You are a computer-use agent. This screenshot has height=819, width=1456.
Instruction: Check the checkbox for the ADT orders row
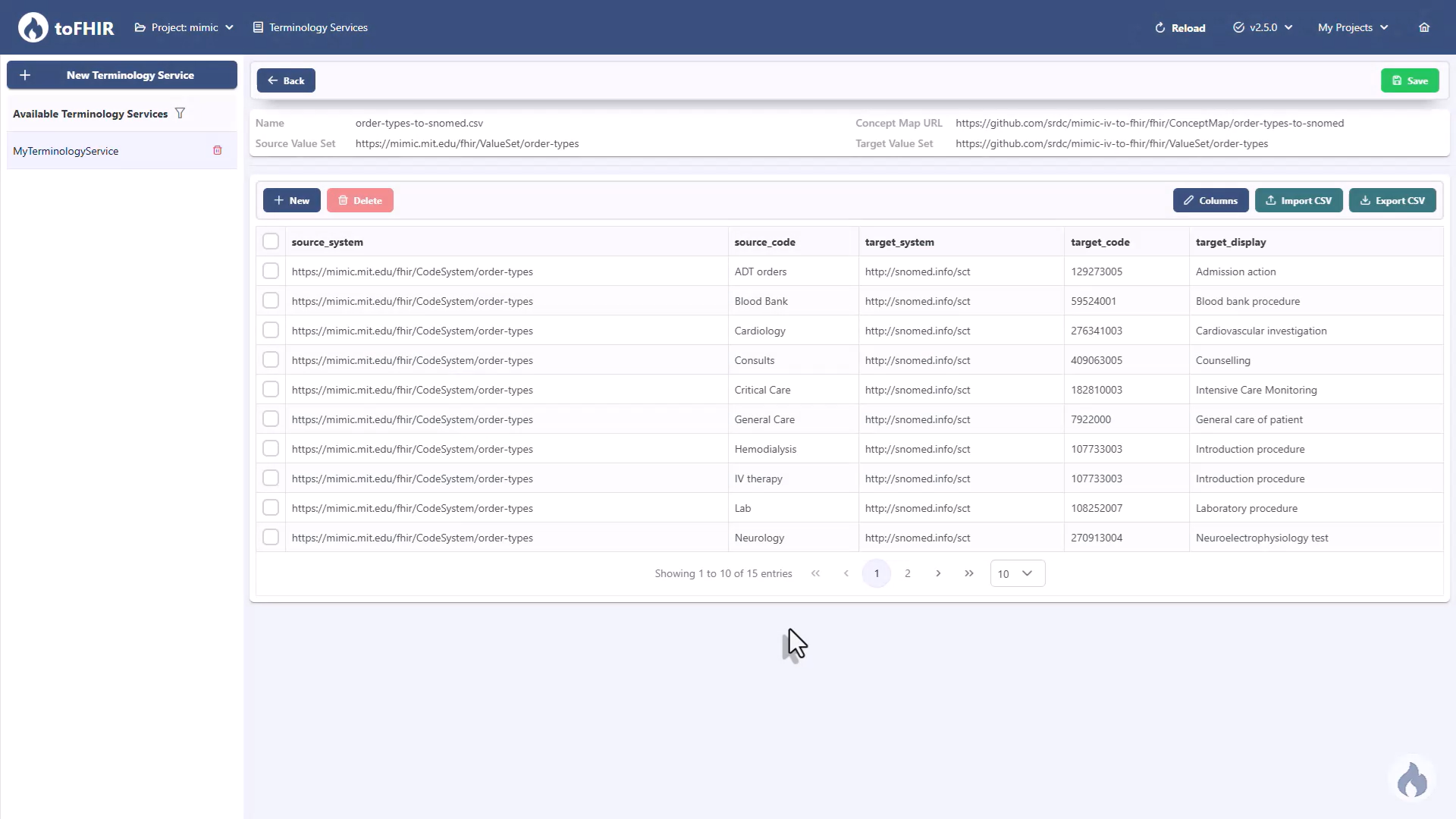pos(270,271)
